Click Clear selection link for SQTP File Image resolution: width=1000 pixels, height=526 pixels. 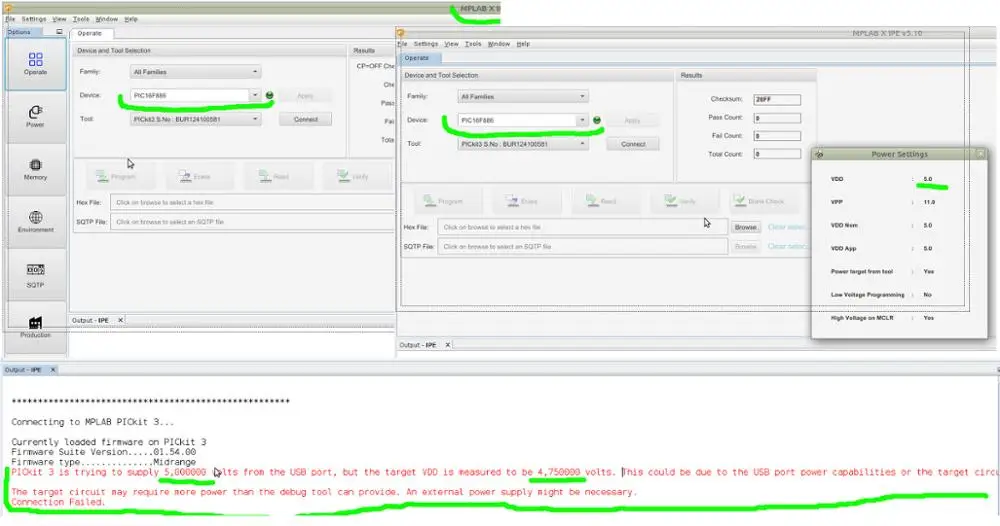(x=786, y=246)
